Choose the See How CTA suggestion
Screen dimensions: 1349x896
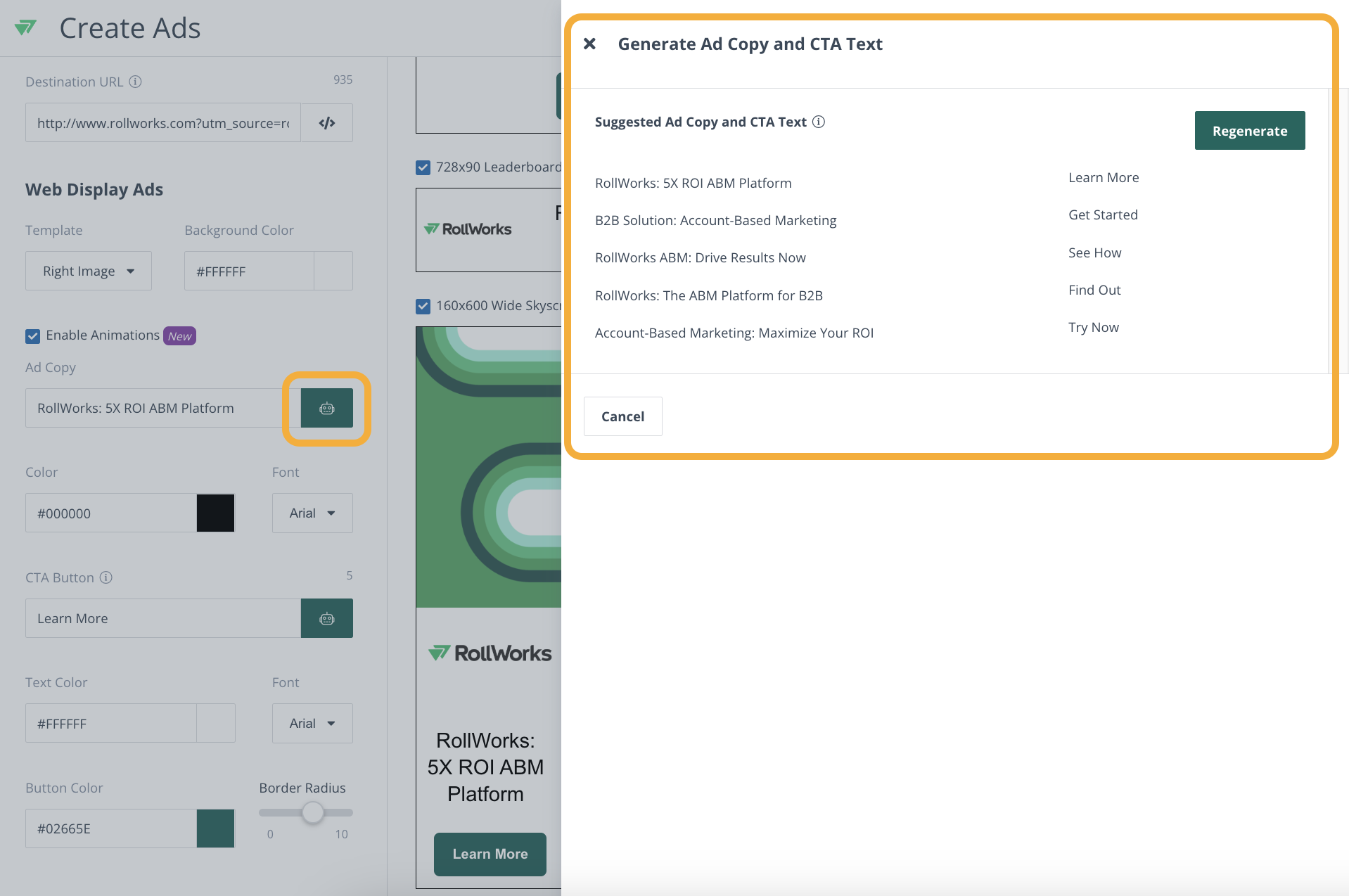(1094, 252)
